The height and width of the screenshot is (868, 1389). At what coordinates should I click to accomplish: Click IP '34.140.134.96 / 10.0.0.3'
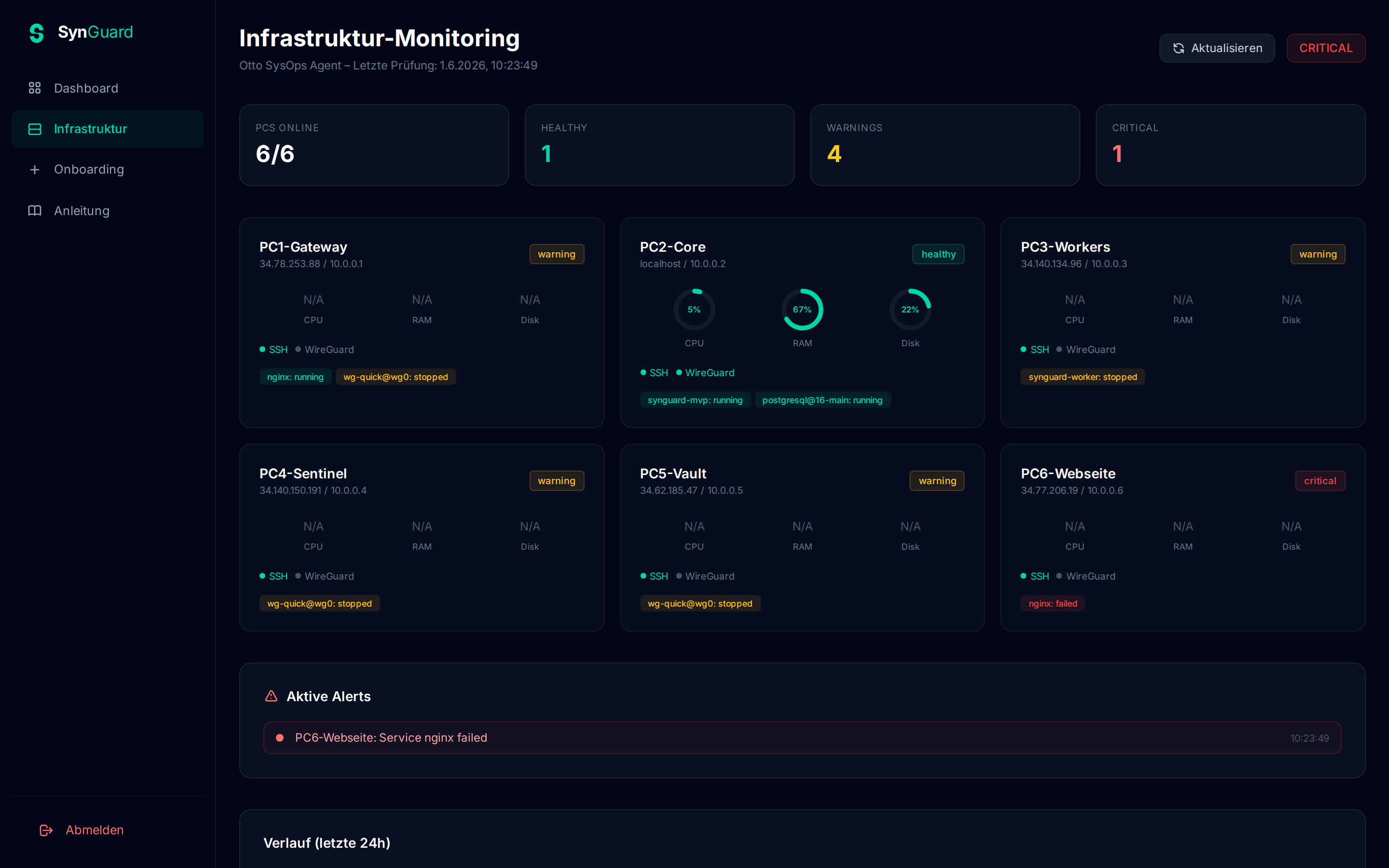coord(1074,264)
